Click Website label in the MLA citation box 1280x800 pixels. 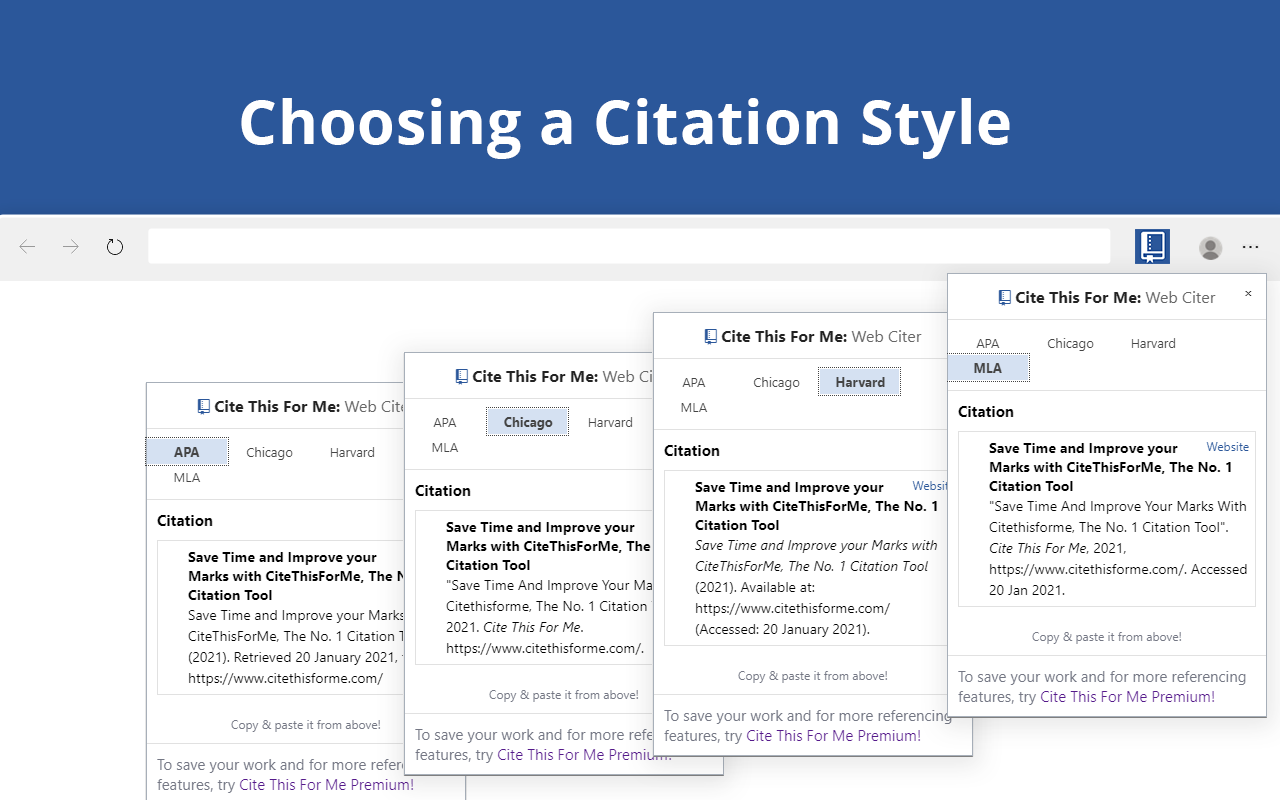[x=1227, y=447]
